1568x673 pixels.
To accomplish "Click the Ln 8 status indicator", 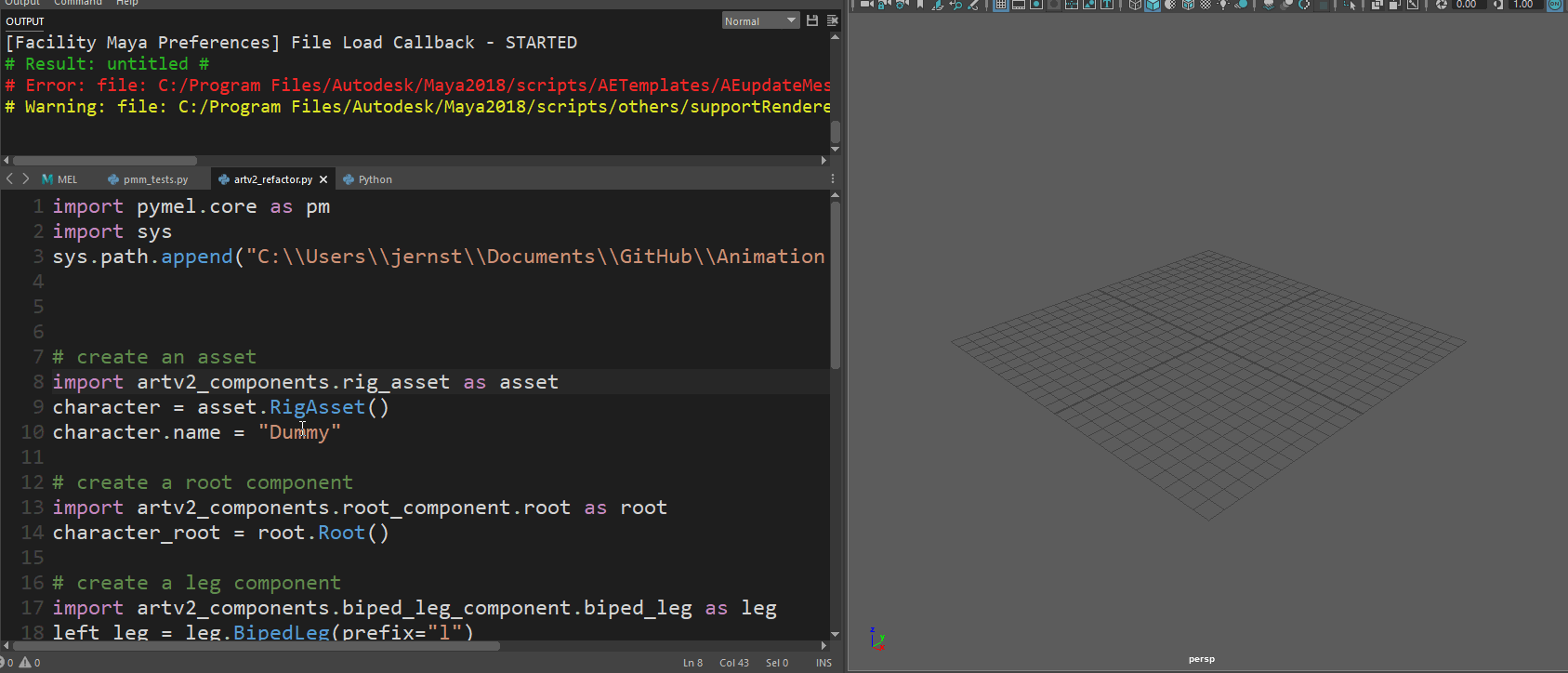I will (x=692, y=663).
